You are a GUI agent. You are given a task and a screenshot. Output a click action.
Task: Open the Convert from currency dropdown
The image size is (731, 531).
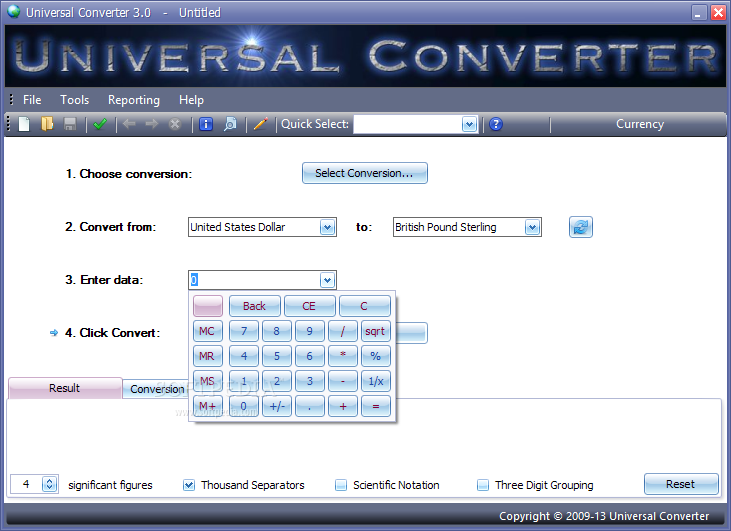tap(327, 228)
